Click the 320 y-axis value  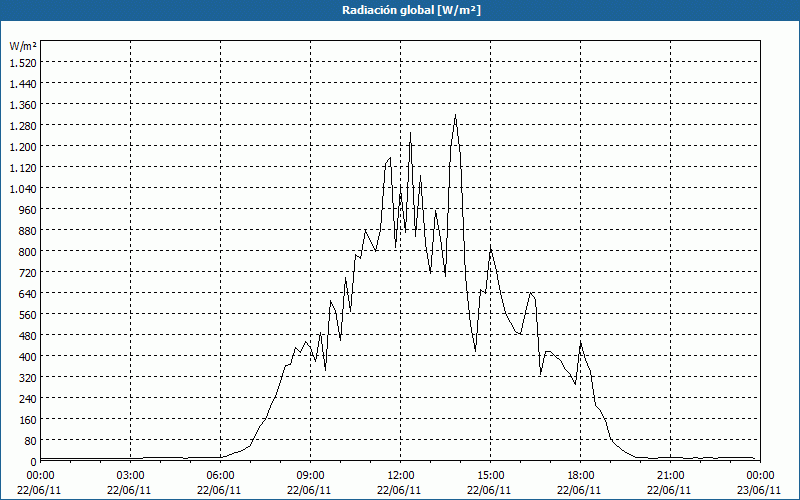coord(28,378)
